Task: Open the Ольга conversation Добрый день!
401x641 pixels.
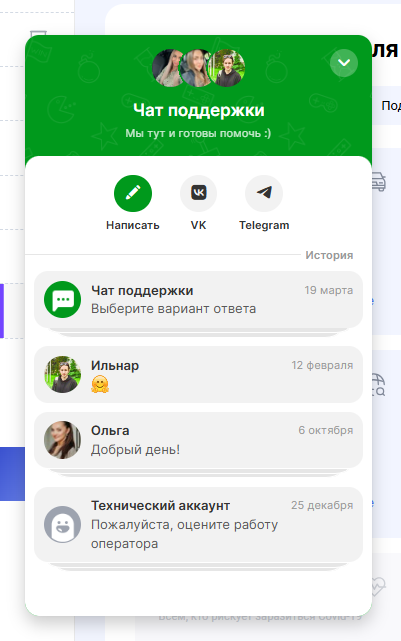Action: click(x=198, y=440)
